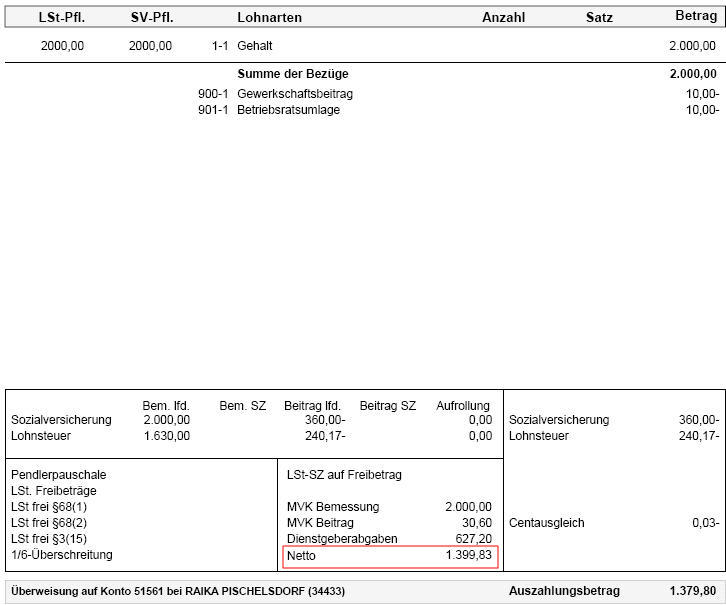
Task: Click the MVK Beitrag line
Action: coord(320,523)
